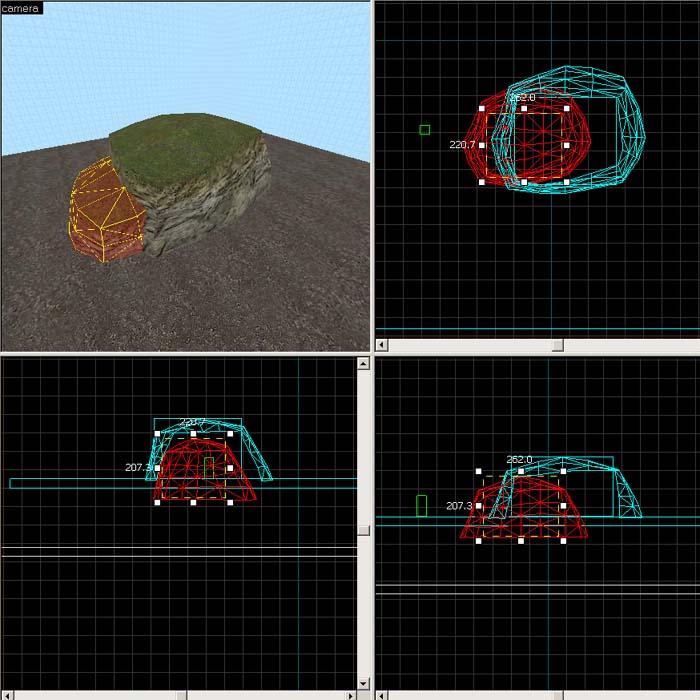700x700 pixels.
Task: Click top-middle selection handle in bottom-right viewport
Action: 520,471
